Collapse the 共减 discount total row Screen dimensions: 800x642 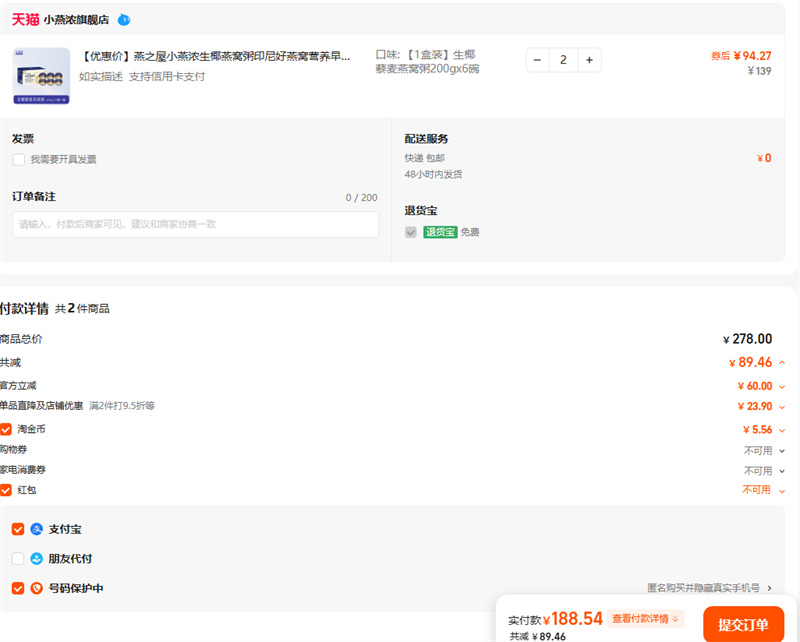782,363
